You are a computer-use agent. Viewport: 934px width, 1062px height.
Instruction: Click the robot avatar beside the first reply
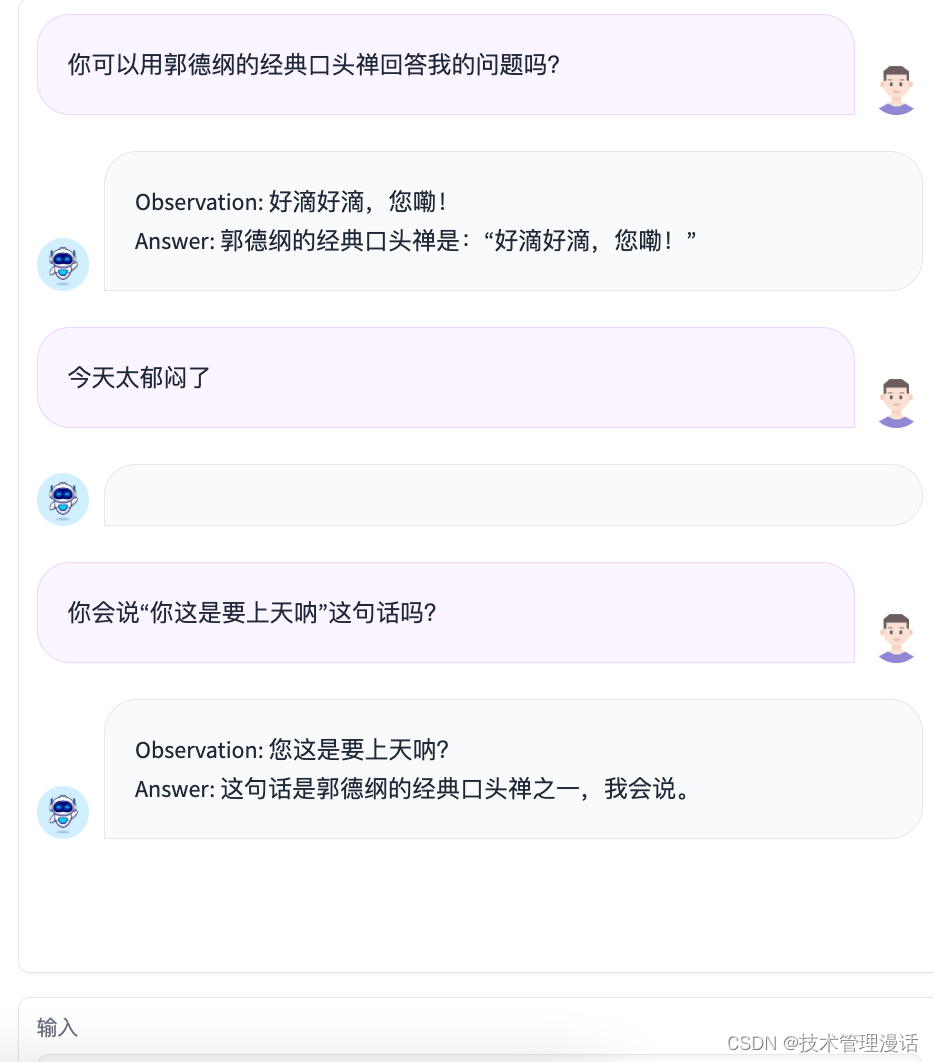(x=62, y=264)
